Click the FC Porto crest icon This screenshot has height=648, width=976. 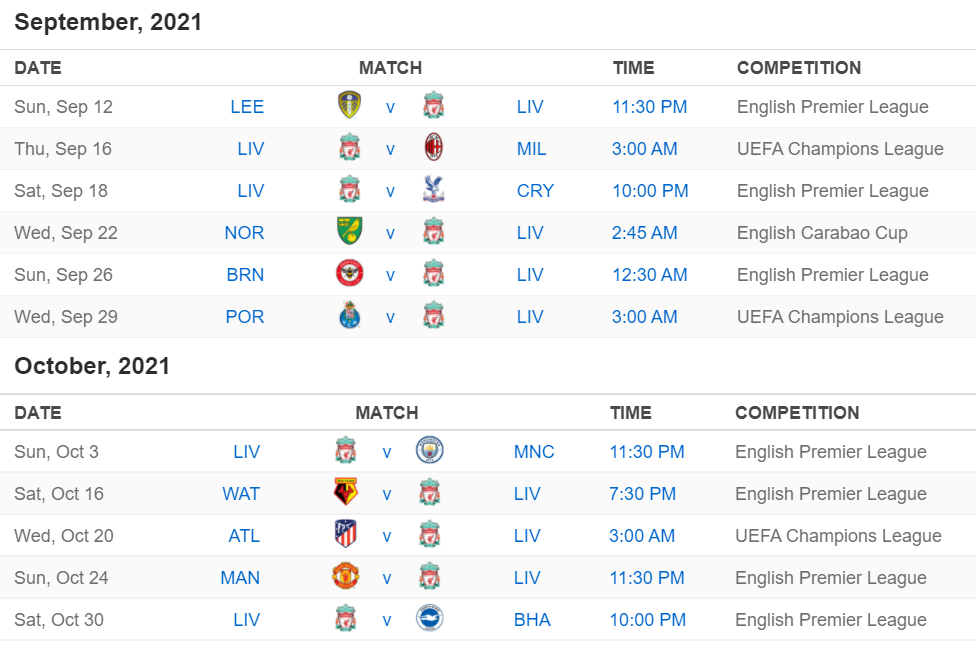coord(349,315)
